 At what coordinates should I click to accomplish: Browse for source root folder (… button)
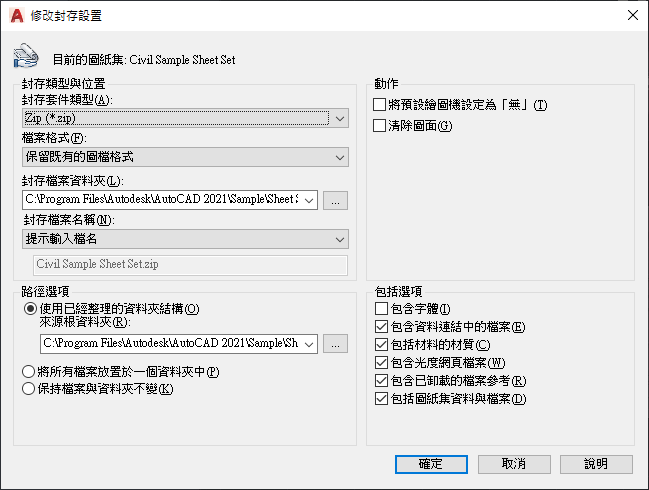point(335,344)
